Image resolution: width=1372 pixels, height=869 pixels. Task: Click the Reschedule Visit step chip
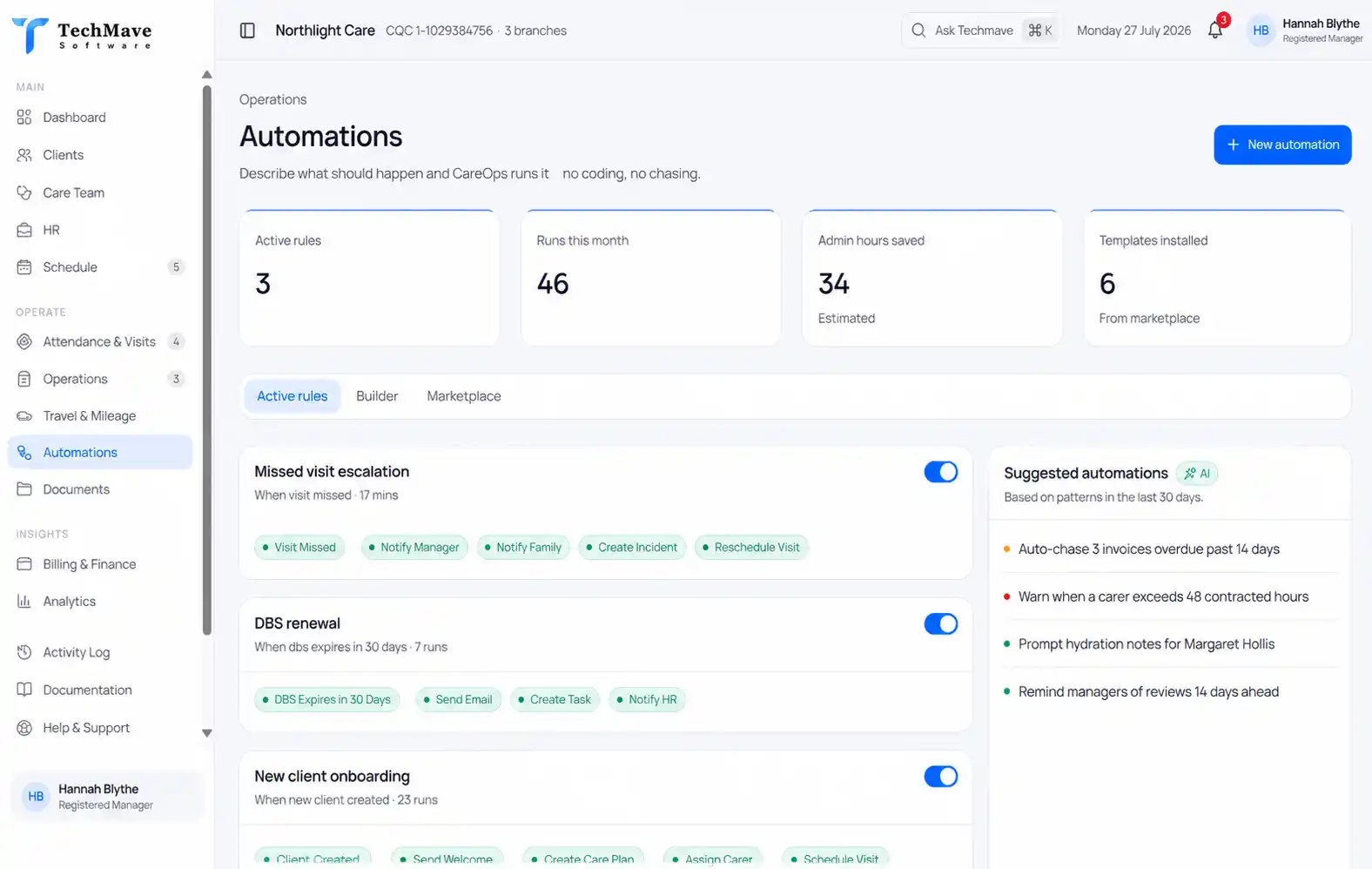click(x=751, y=548)
